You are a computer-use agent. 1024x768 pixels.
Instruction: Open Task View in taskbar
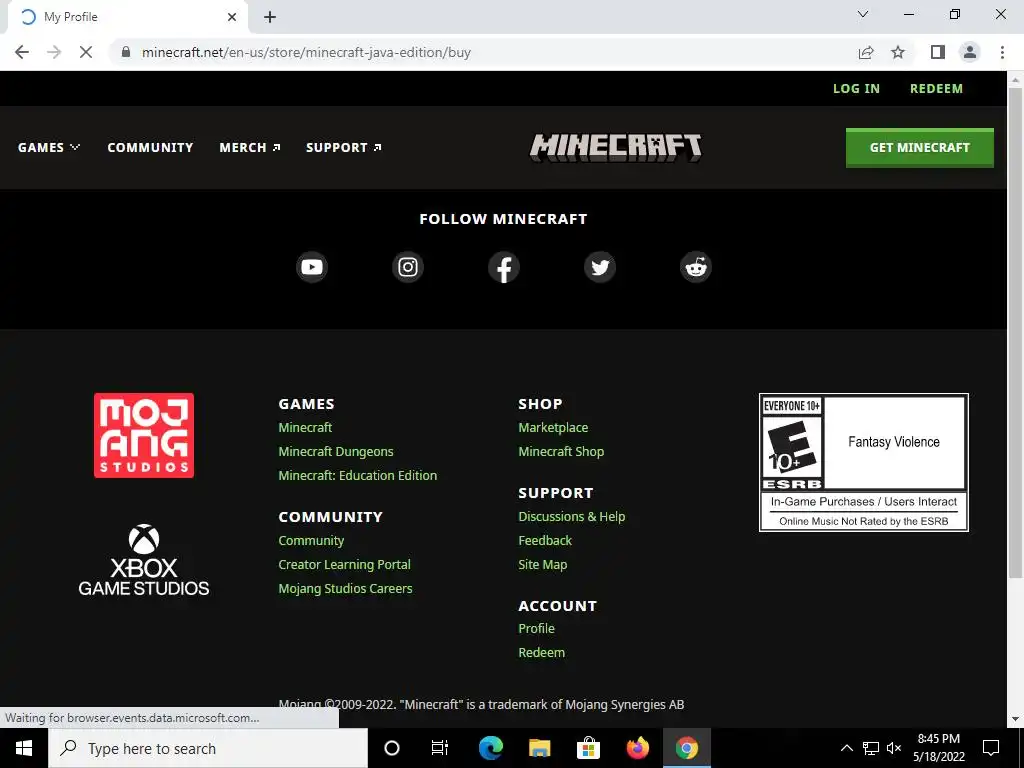click(440, 748)
